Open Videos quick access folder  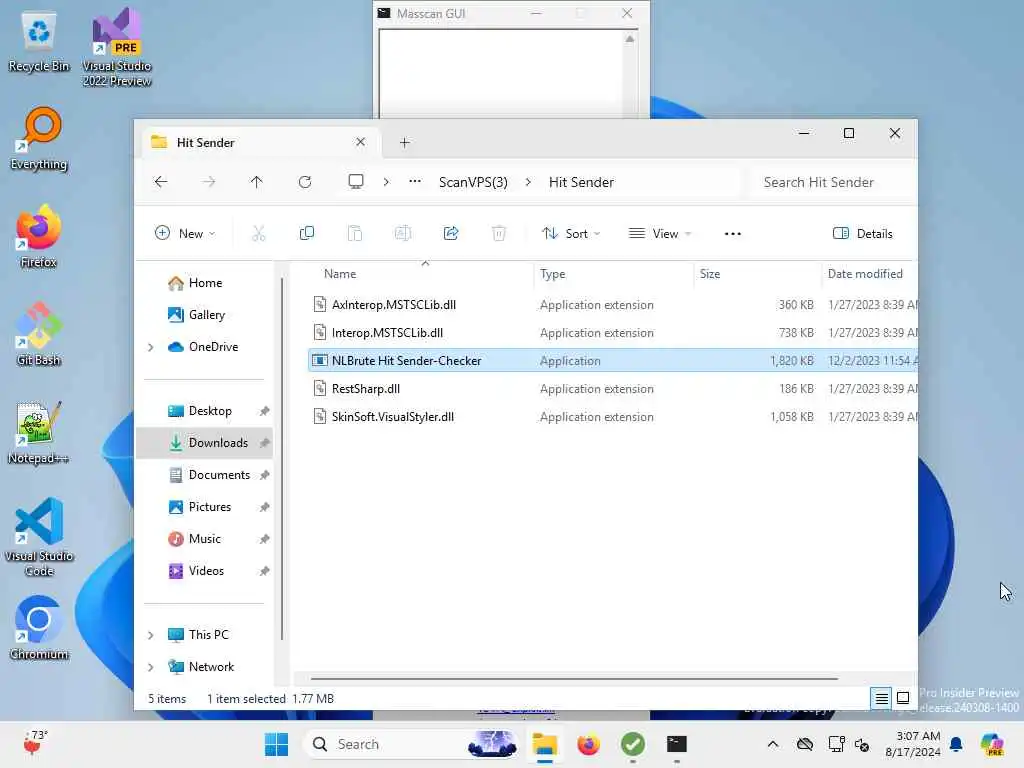click(x=206, y=571)
